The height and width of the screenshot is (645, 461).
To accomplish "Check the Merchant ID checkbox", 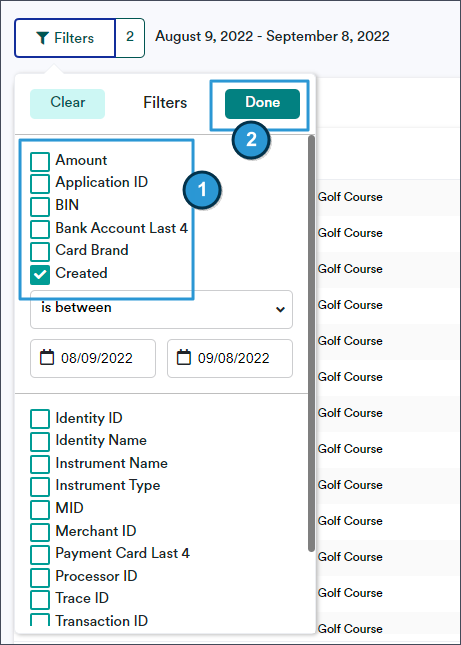I will pyautogui.click(x=40, y=532).
